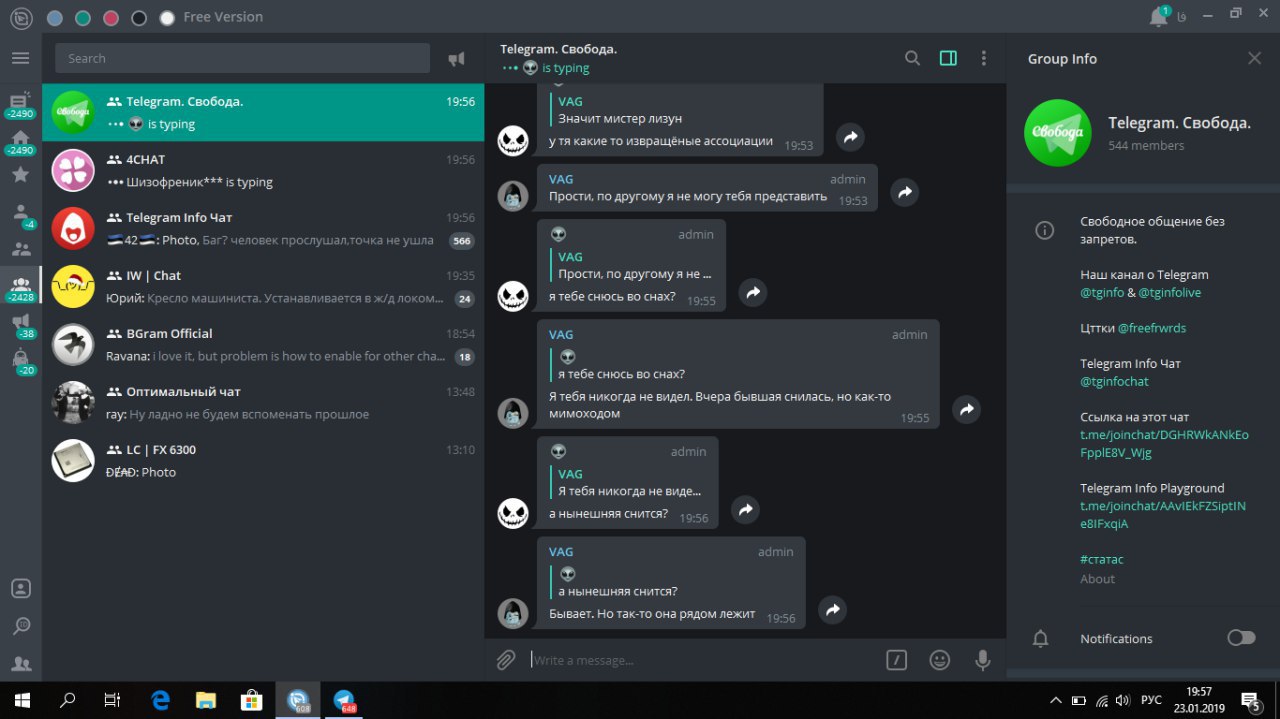
Task: Forward the 19:55 message 'я тебе снюсь во снах?'
Action: (753, 292)
